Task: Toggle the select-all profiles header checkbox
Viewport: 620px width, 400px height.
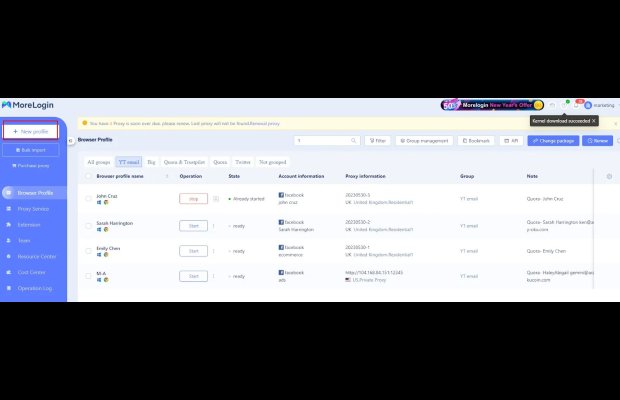Action: [88, 176]
